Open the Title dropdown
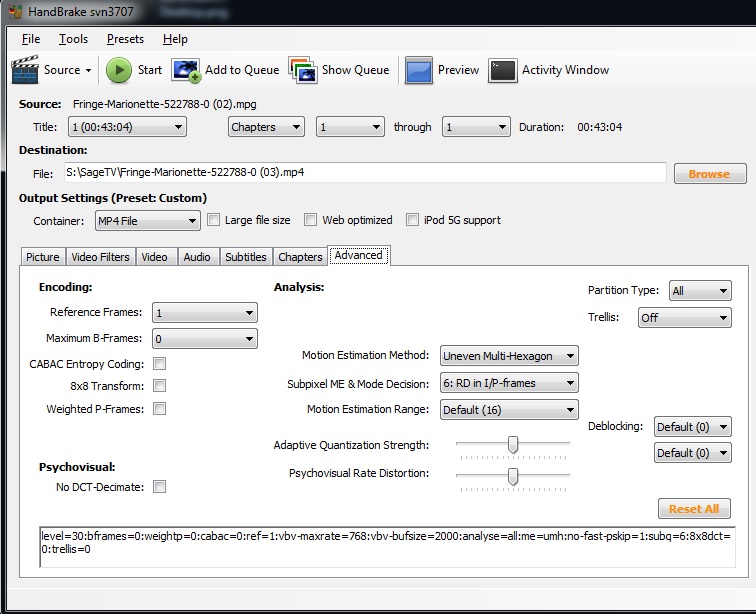Image resolution: width=756 pixels, height=614 pixels. coord(127,127)
